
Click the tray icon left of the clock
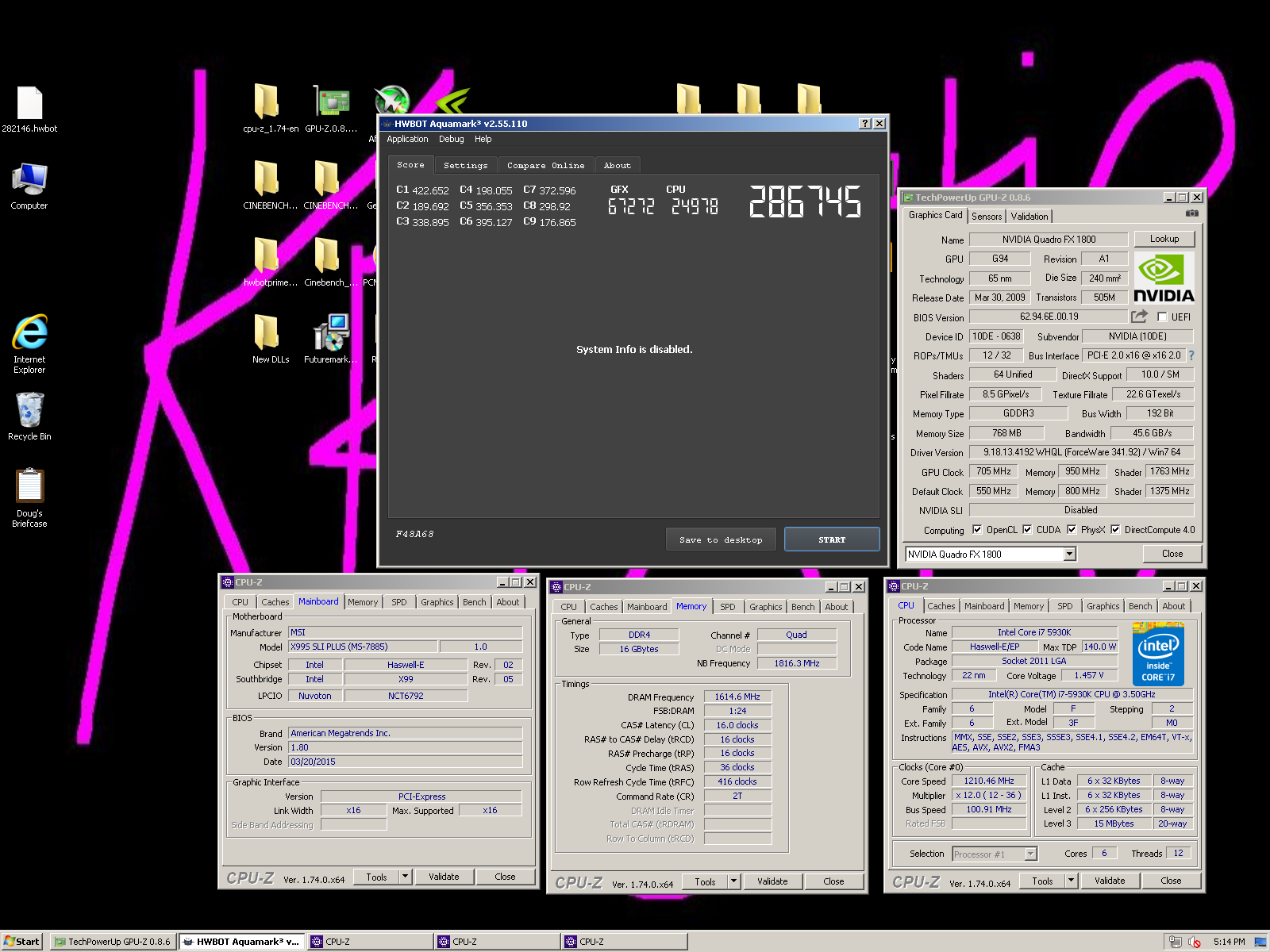point(1195,942)
